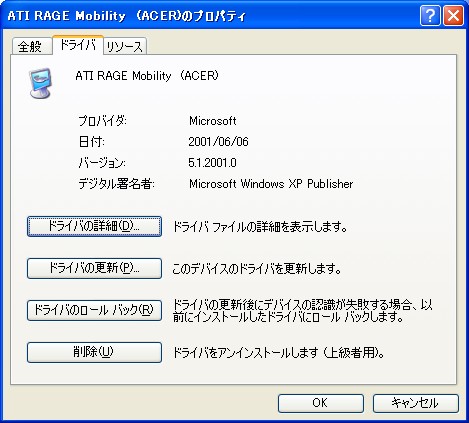Confirm with the OK button

[x=321, y=403]
